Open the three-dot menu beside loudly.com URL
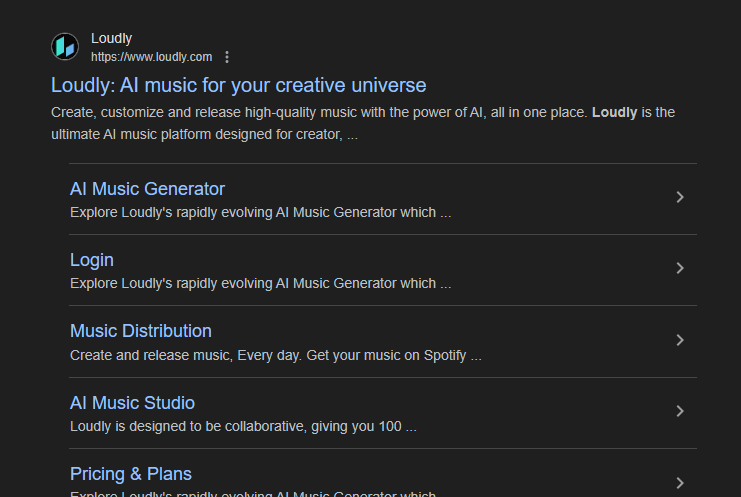The image size is (741, 497). tap(227, 57)
